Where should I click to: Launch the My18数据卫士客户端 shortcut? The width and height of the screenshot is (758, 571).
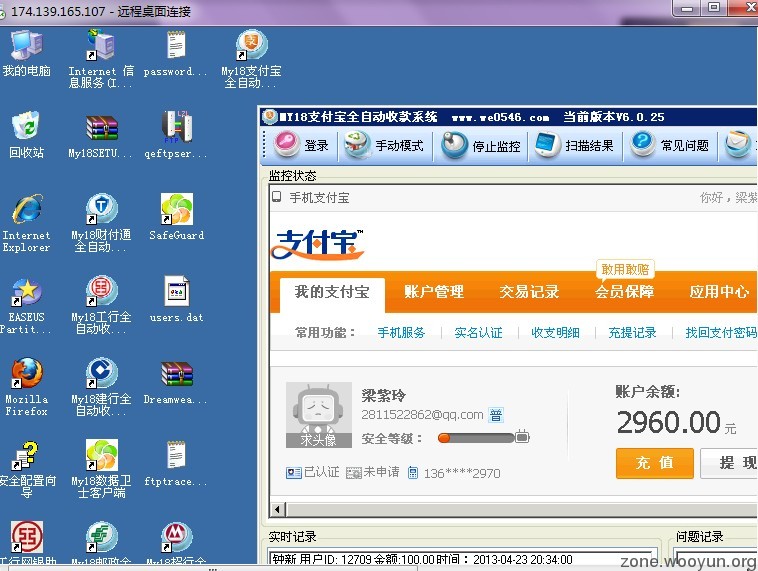[x=101, y=469]
